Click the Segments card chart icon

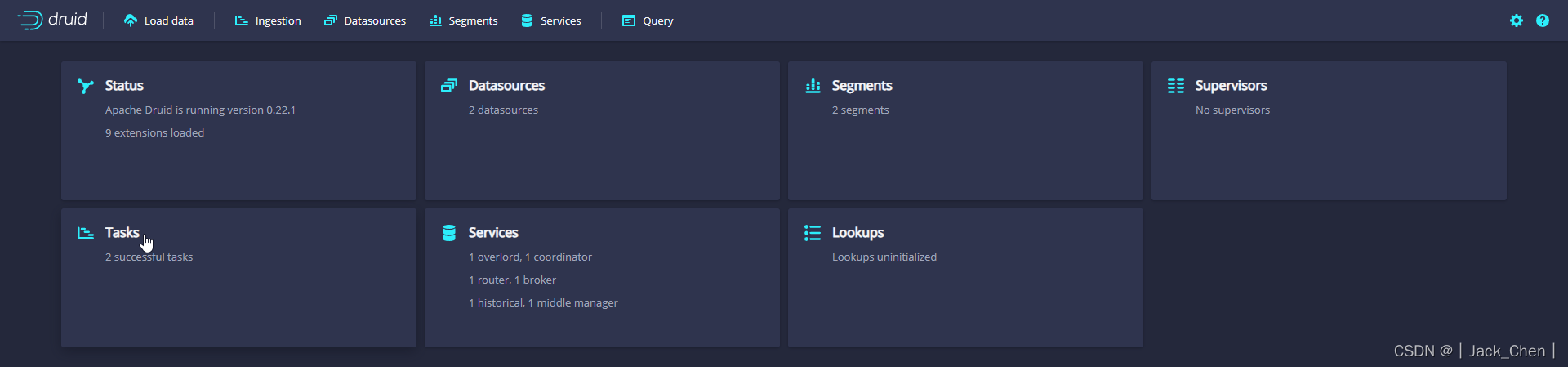[x=813, y=86]
